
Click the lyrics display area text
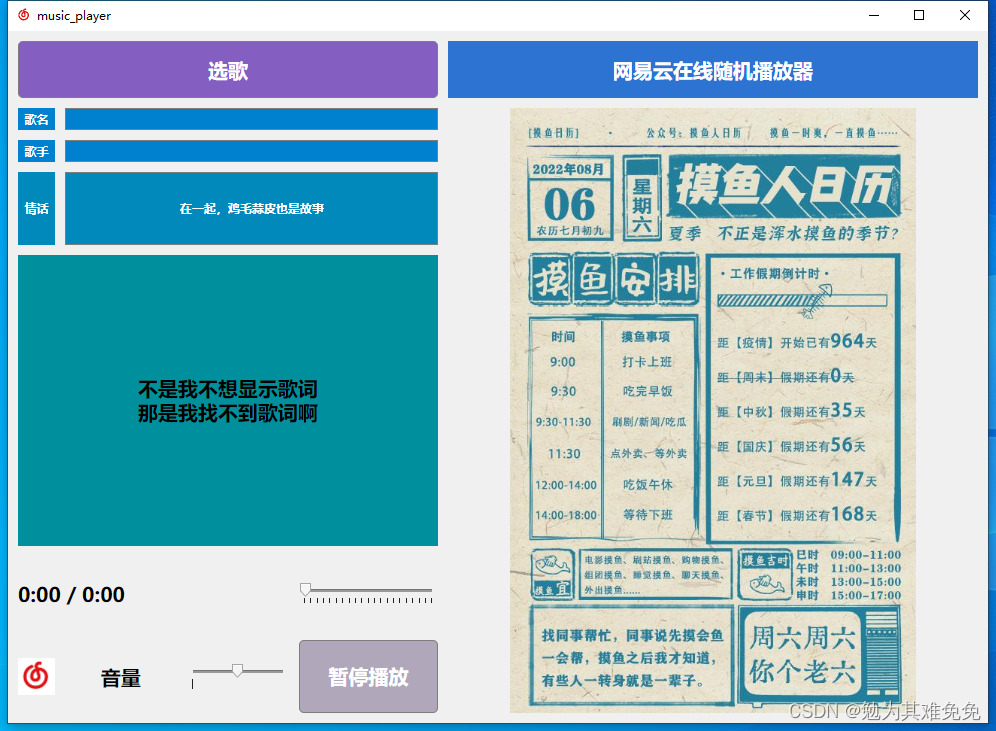(x=227, y=401)
